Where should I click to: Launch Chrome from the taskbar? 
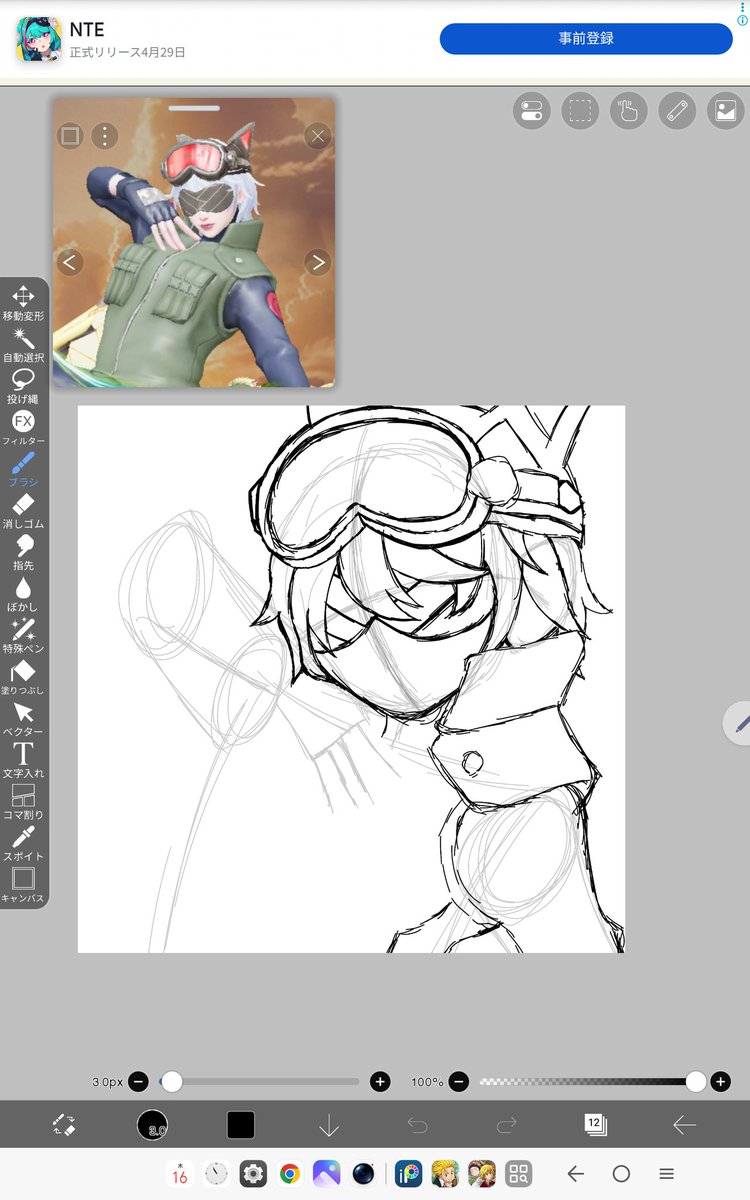[x=290, y=1174]
